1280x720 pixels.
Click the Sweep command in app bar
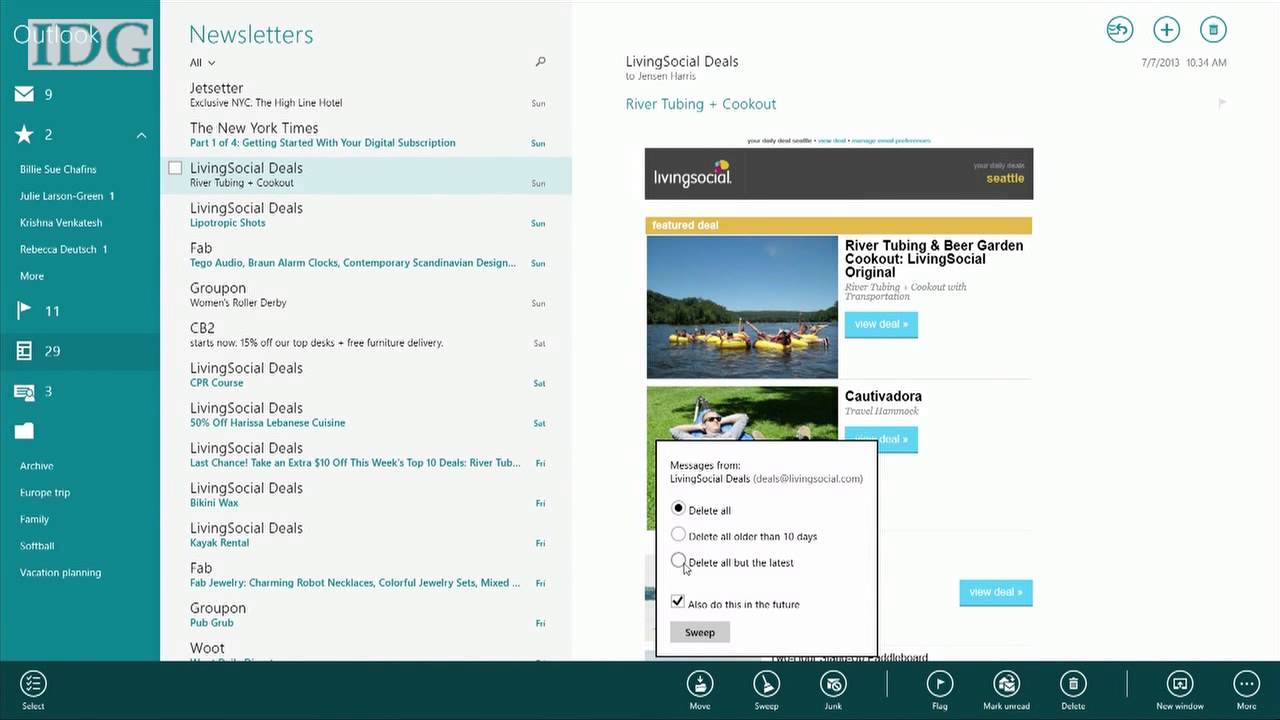point(766,690)
